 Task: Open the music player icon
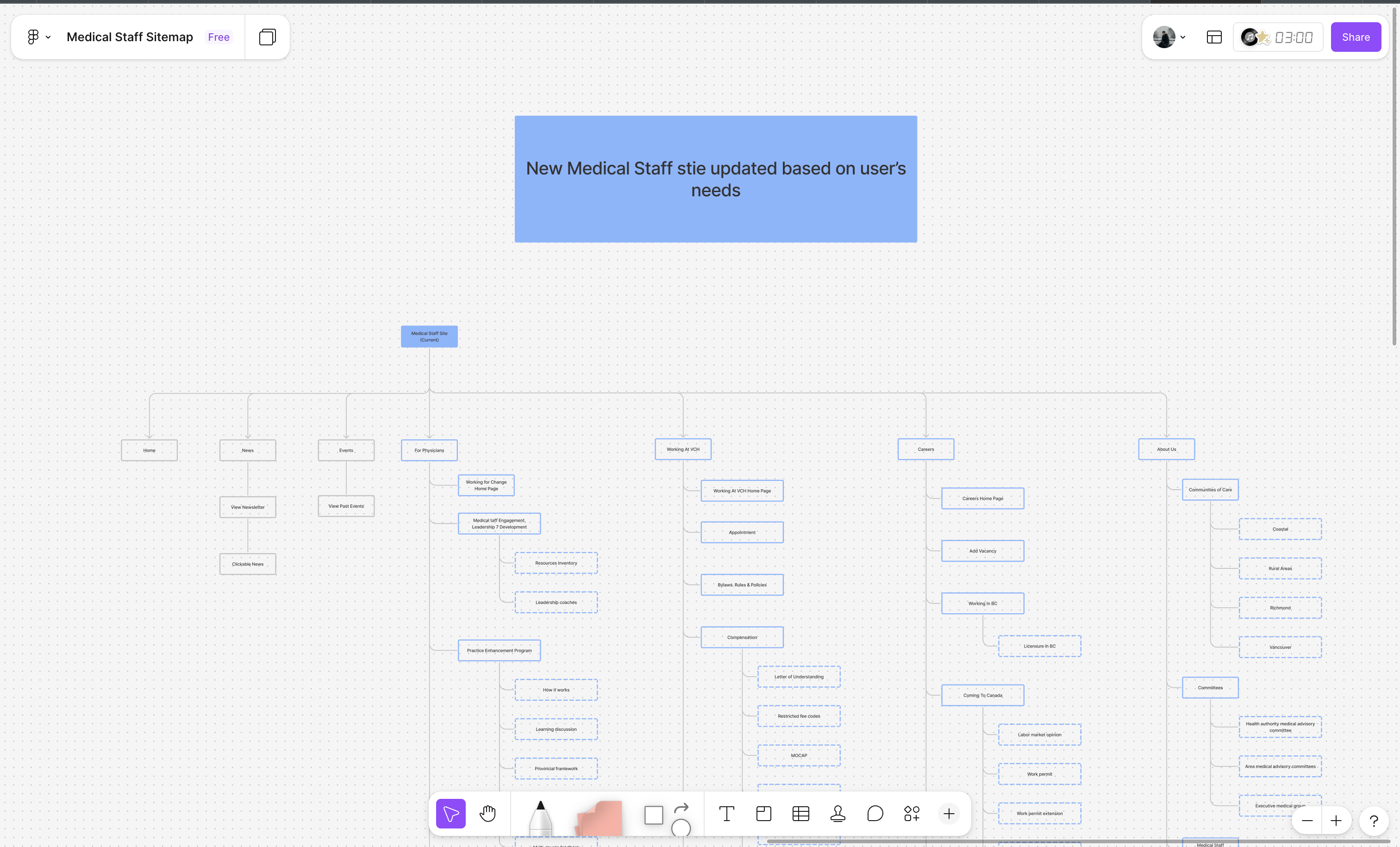pyautogui.click(x=1249, y=37)
